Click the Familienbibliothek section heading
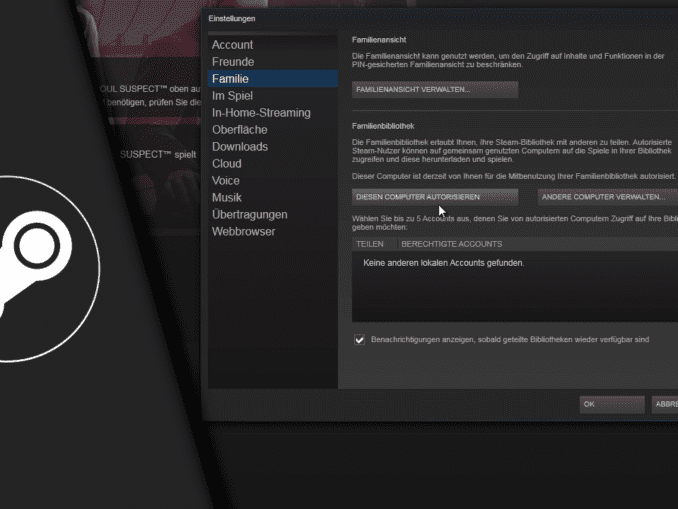The width and height of the screenshot is (678, 509). [383, 126]
